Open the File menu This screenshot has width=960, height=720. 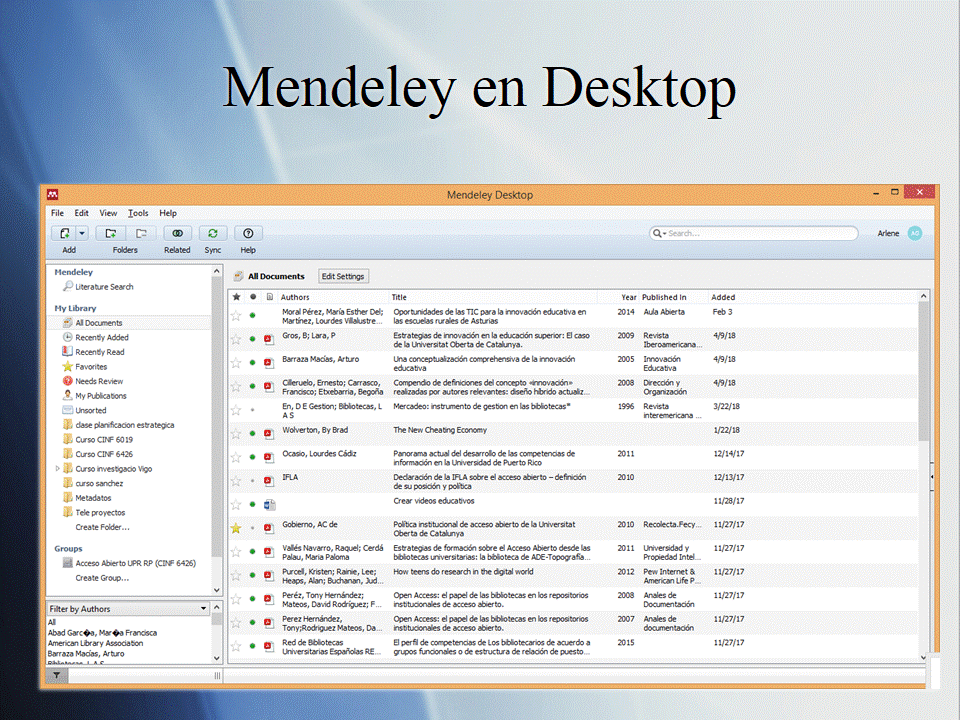[58, 213]
